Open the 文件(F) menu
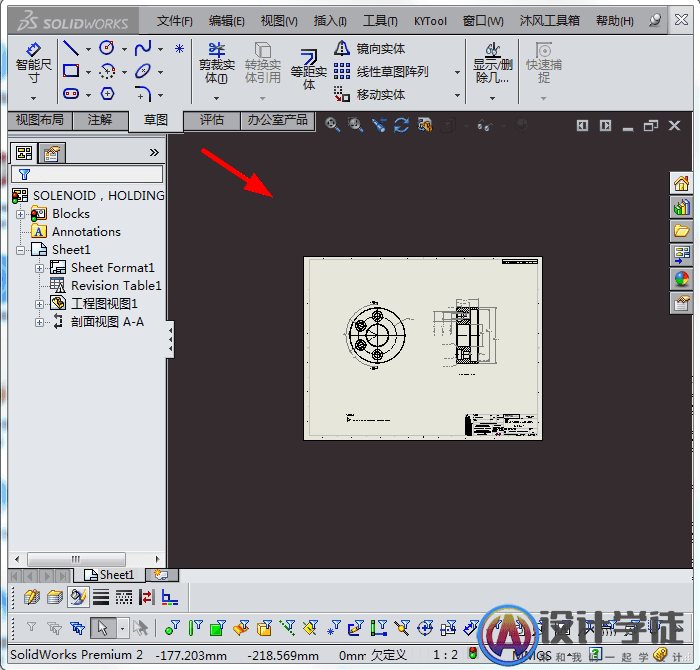 175,21
